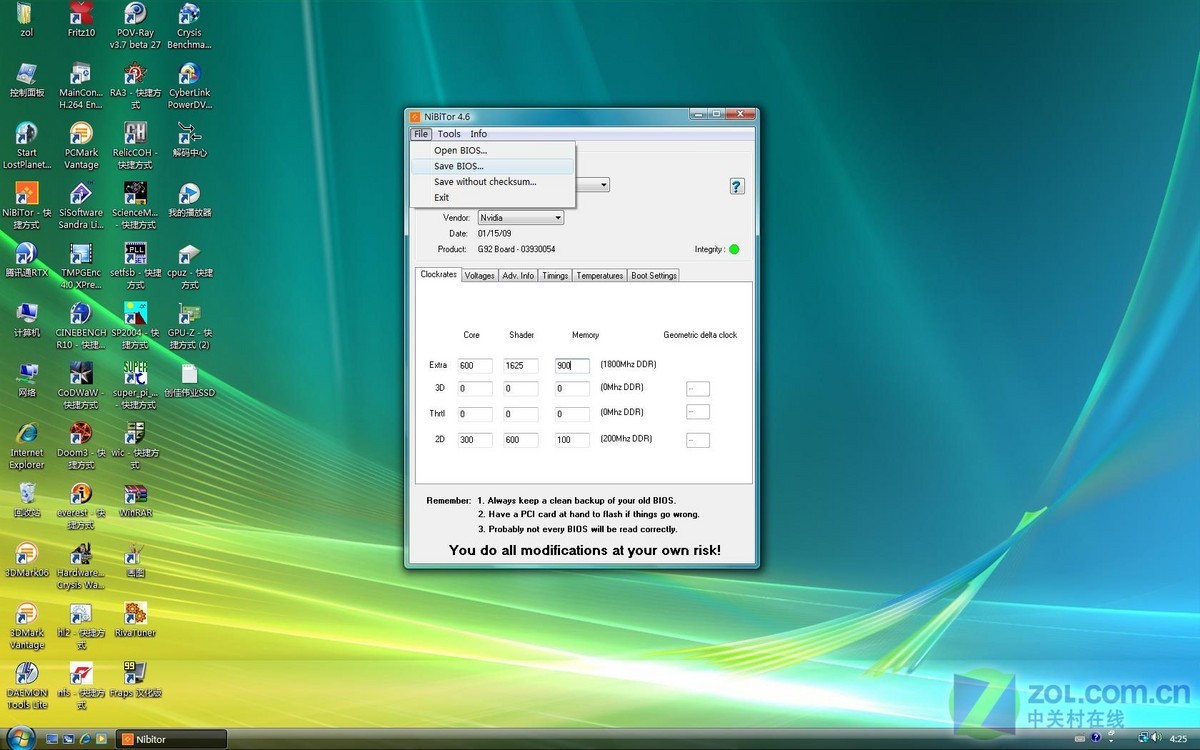This screenshot has width=1200, height=750.
Task: Click the Extra Core clock field
Action: coord(475,366)
